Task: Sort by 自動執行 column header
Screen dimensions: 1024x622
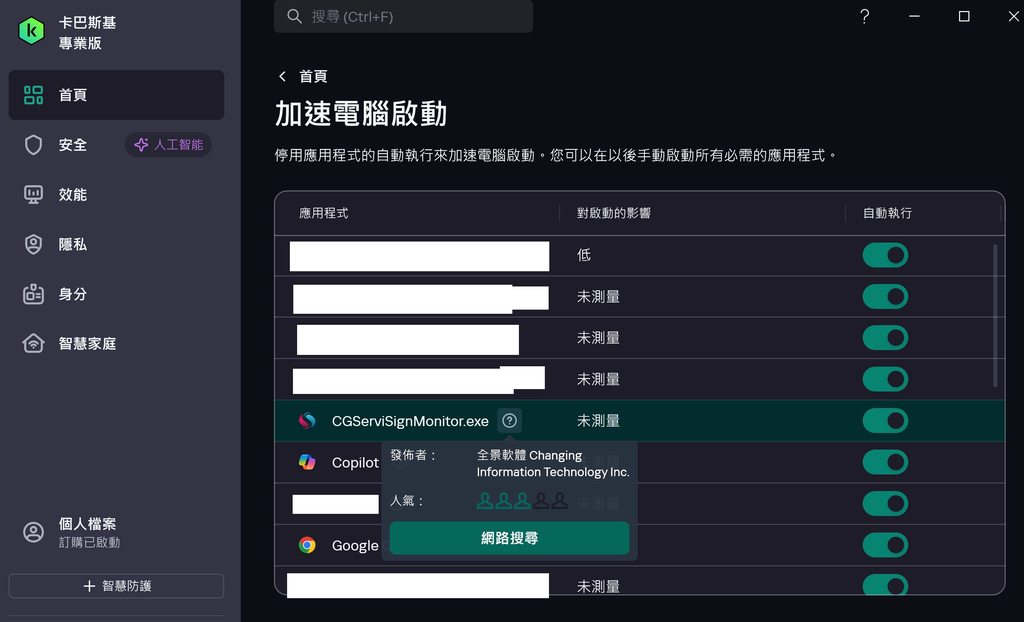Action: coord(888,213)
